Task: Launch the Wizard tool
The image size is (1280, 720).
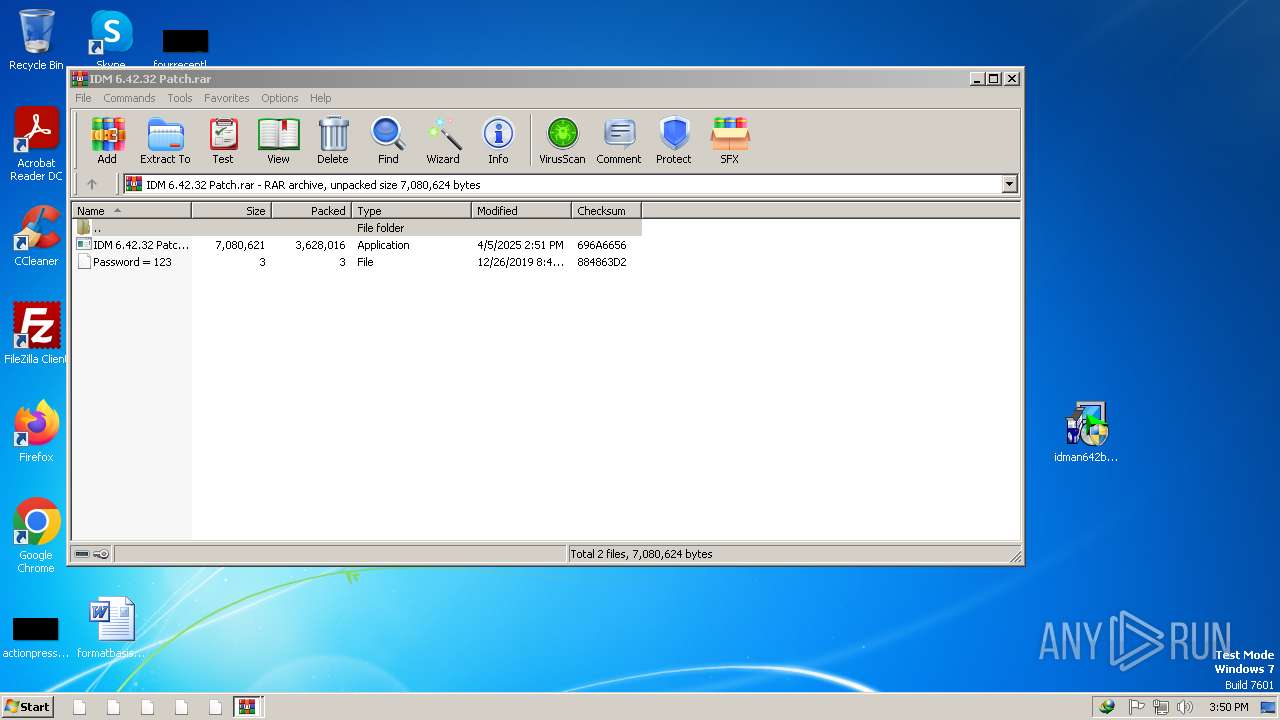Action: (443, 140)
